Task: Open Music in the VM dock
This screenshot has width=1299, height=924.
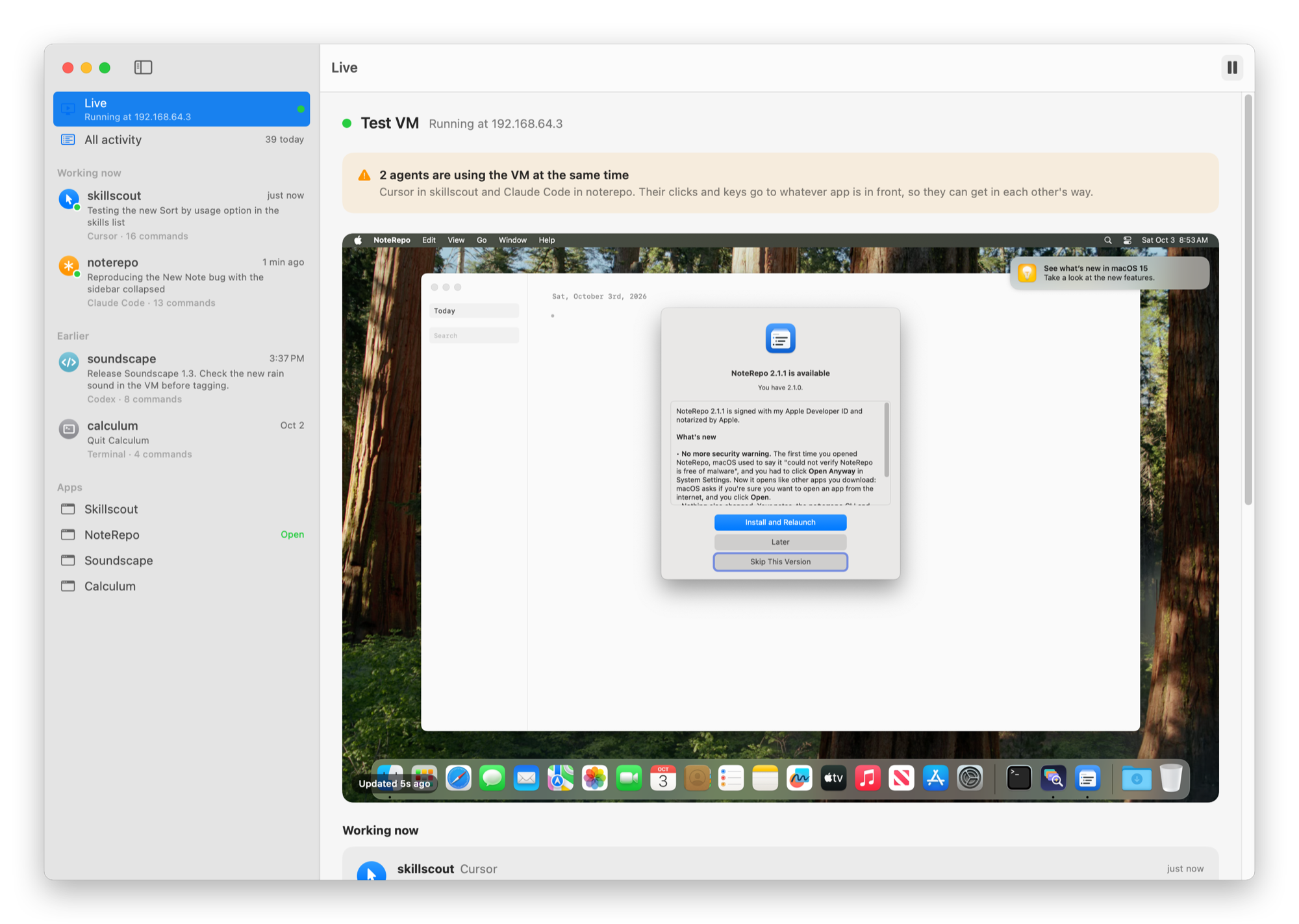Action: pyautogui.click(x=867, y=778)
